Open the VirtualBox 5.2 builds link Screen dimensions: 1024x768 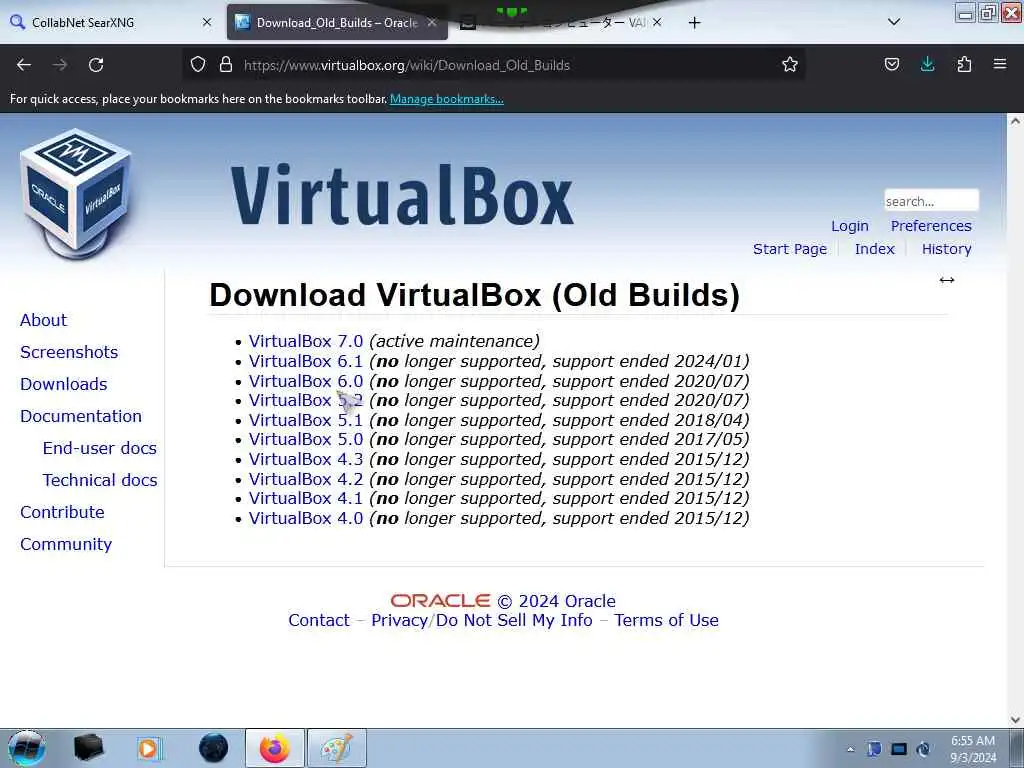coord(306,400)
